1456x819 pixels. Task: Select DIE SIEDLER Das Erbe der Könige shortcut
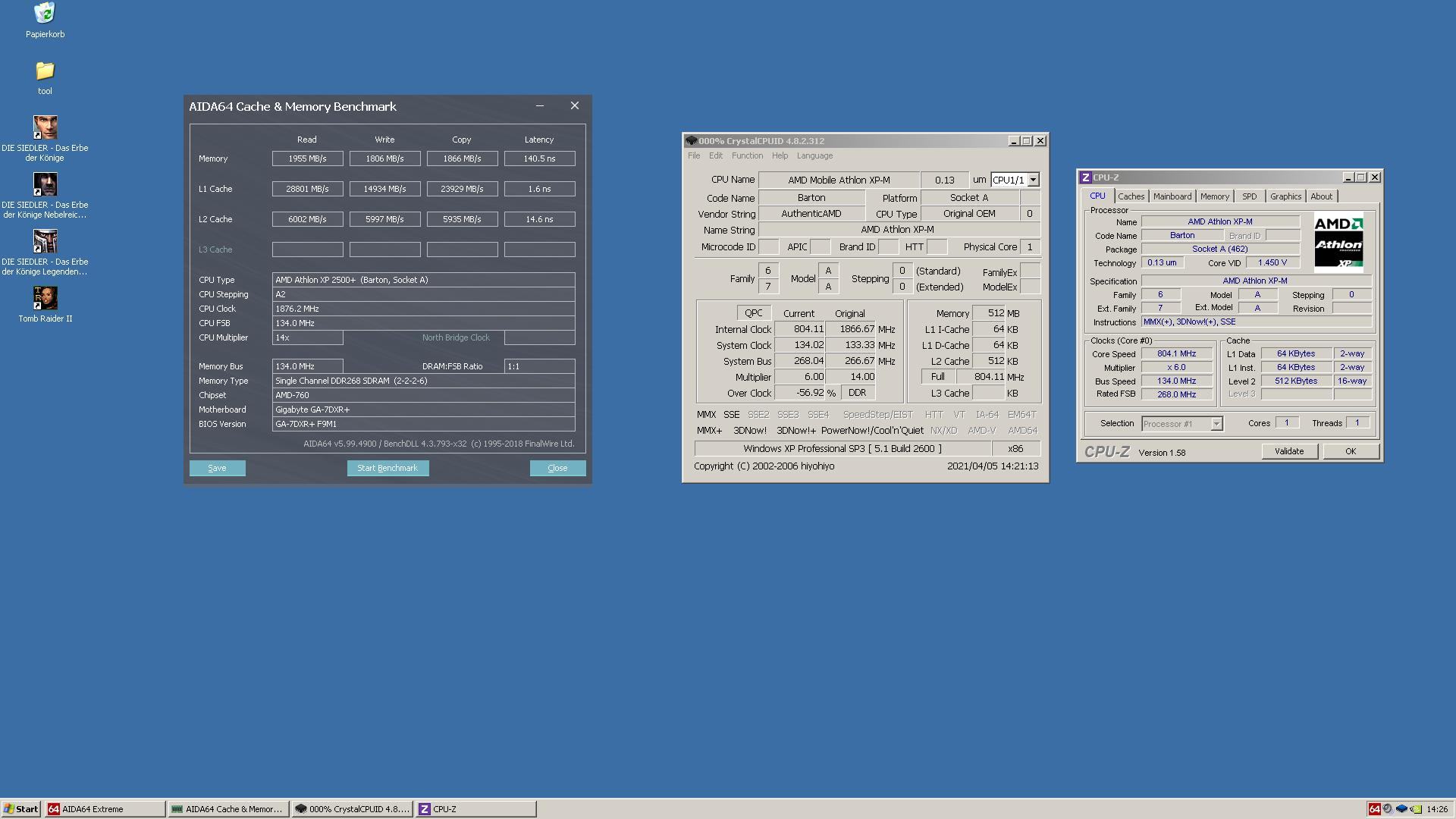[x=45, y=127]
